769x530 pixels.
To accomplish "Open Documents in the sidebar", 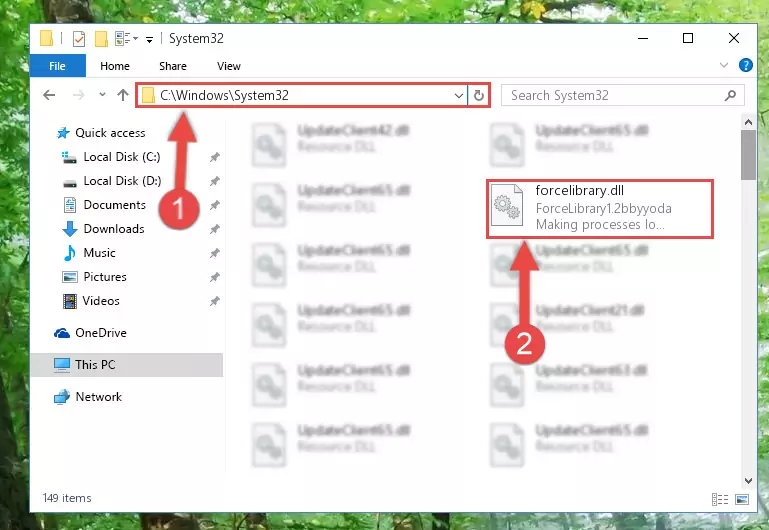I will coord(104,205).
